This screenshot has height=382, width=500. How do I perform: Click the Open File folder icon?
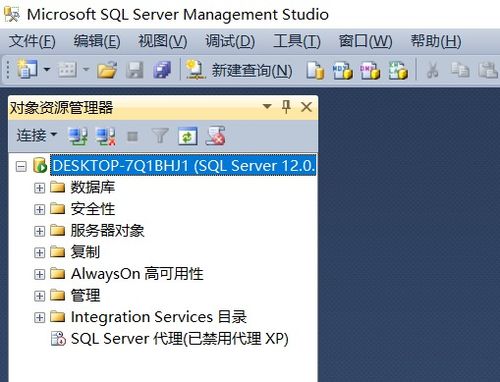coord(107,70)
